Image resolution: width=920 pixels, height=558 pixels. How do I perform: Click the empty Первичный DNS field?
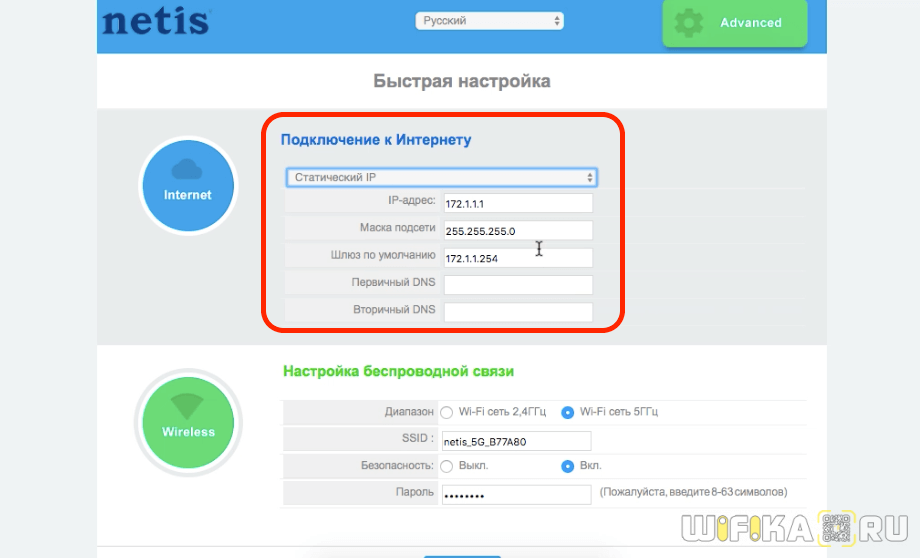[x=517, y=284]
